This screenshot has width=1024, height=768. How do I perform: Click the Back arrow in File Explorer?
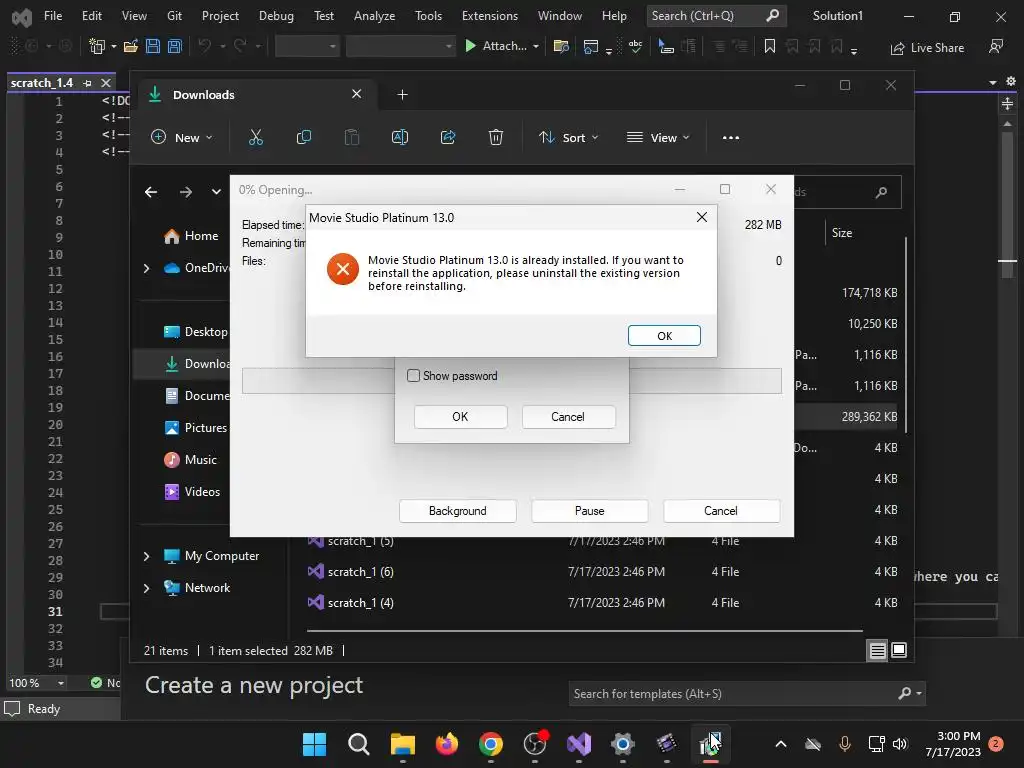[151, 192]
